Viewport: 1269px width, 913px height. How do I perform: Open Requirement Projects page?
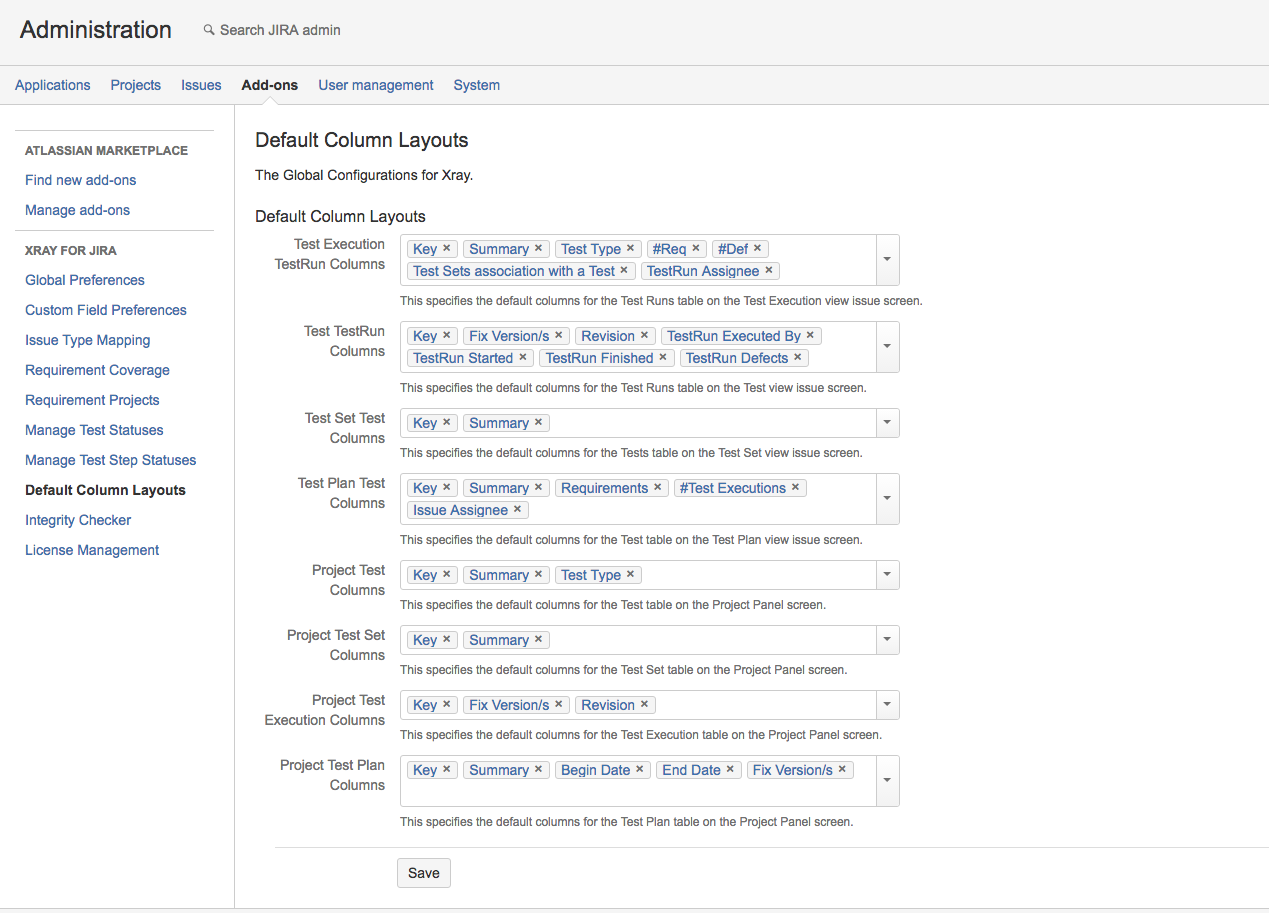point(92,400)
